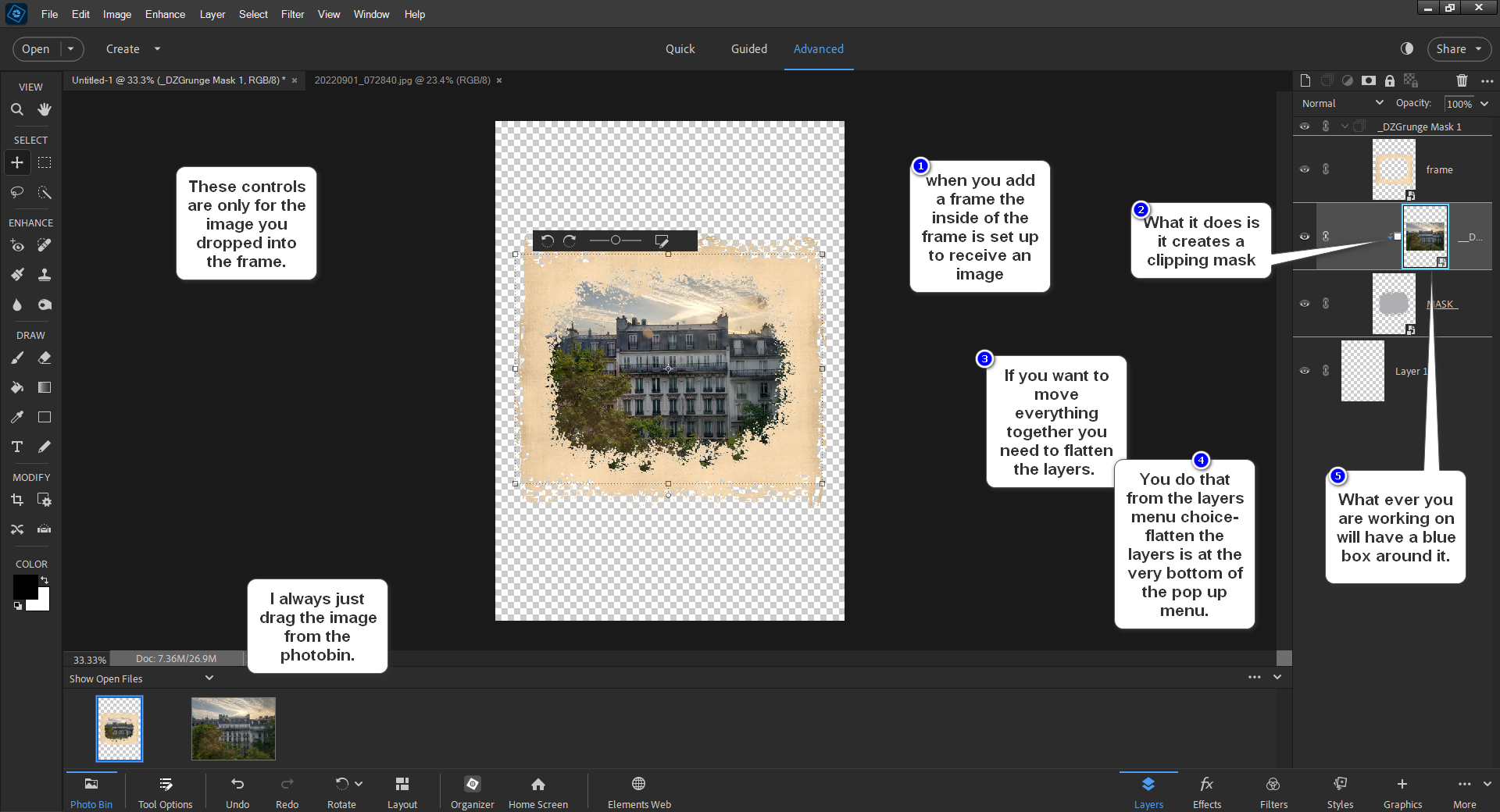Click the Create button
The image size is (1500, 812).
point(123,48)
